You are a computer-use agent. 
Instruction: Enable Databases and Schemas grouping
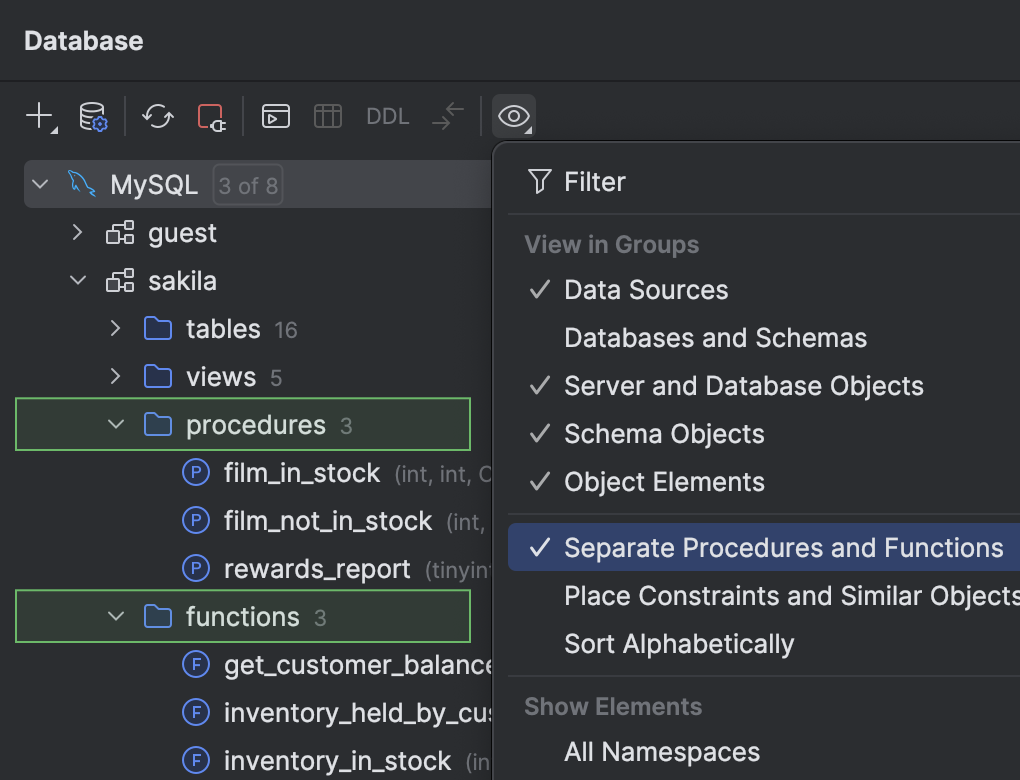point(715,337)
